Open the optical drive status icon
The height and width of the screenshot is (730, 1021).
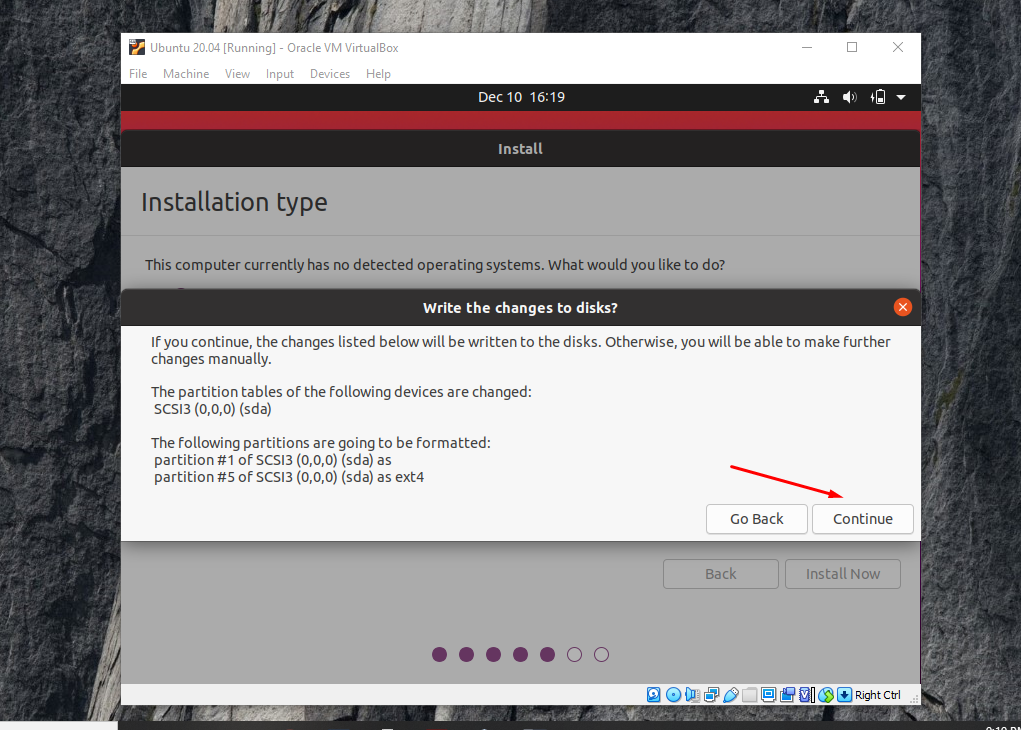click(x=673, y=695)
